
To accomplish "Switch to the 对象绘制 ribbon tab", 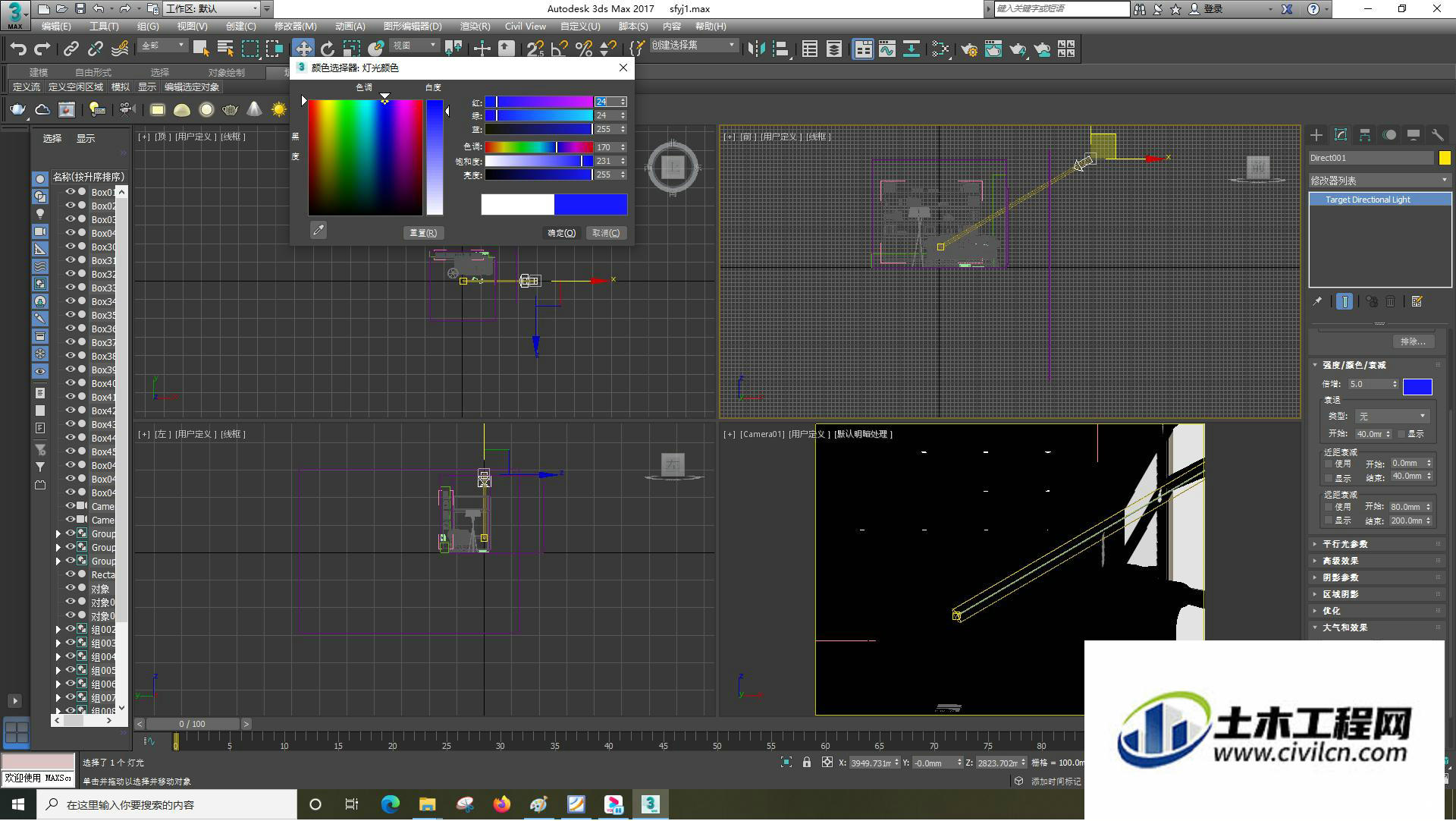I will (x=226, y=73).
